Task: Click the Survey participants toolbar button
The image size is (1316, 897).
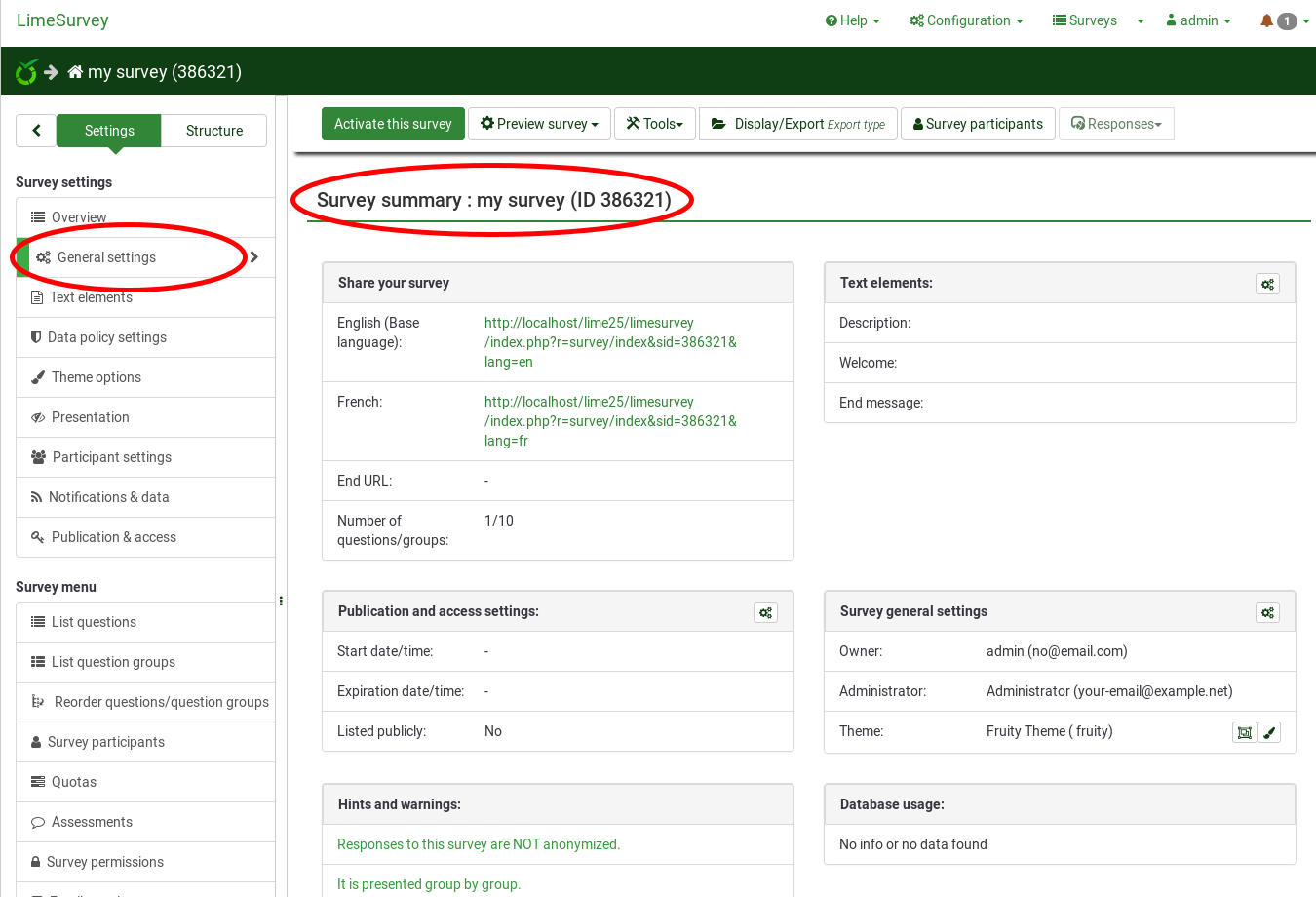Action: pyautogui.click(x=978, y=124)
